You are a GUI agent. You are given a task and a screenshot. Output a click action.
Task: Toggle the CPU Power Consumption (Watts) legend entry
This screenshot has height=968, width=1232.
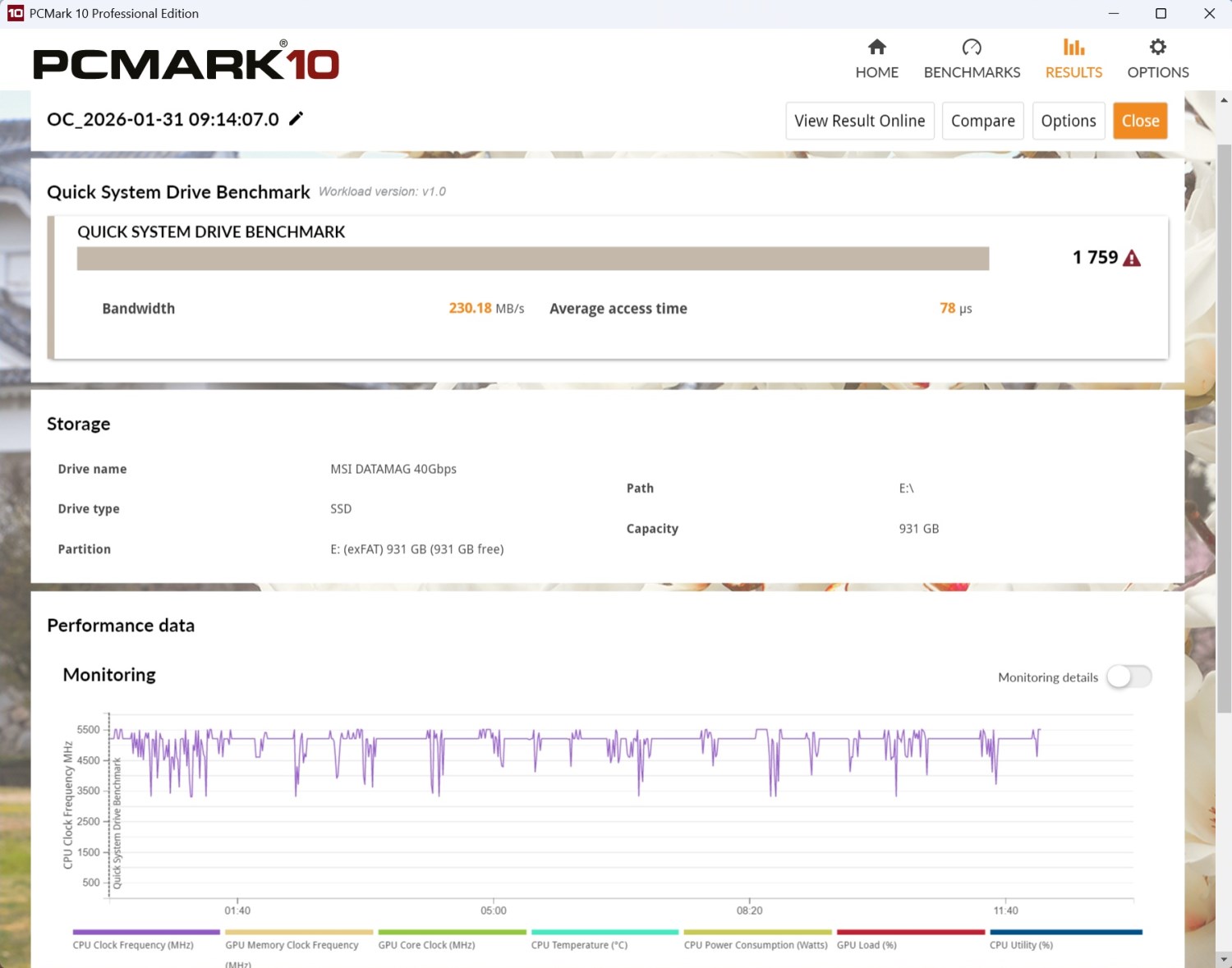(757, 939)
